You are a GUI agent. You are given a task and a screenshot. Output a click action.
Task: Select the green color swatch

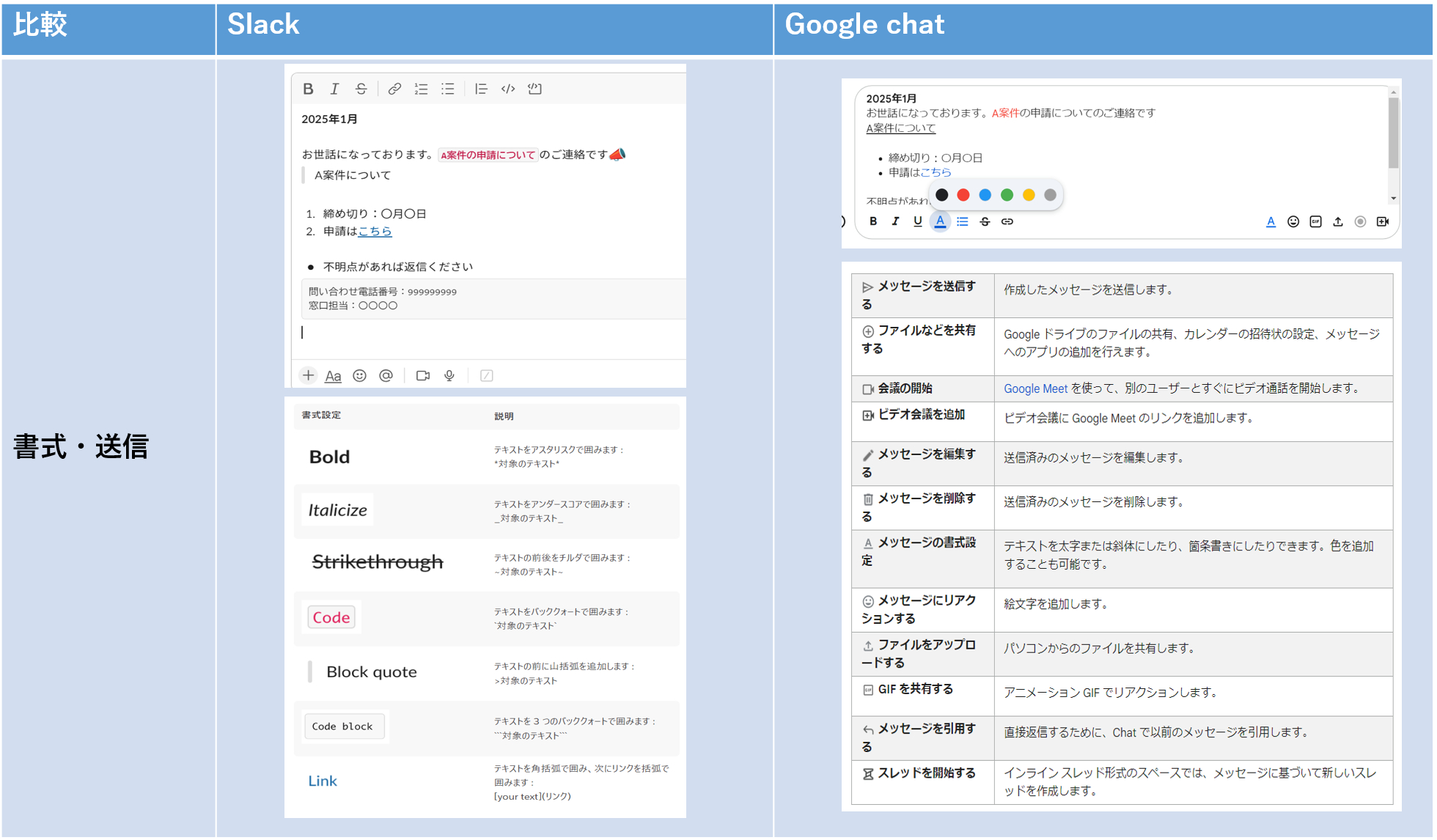1007,195
